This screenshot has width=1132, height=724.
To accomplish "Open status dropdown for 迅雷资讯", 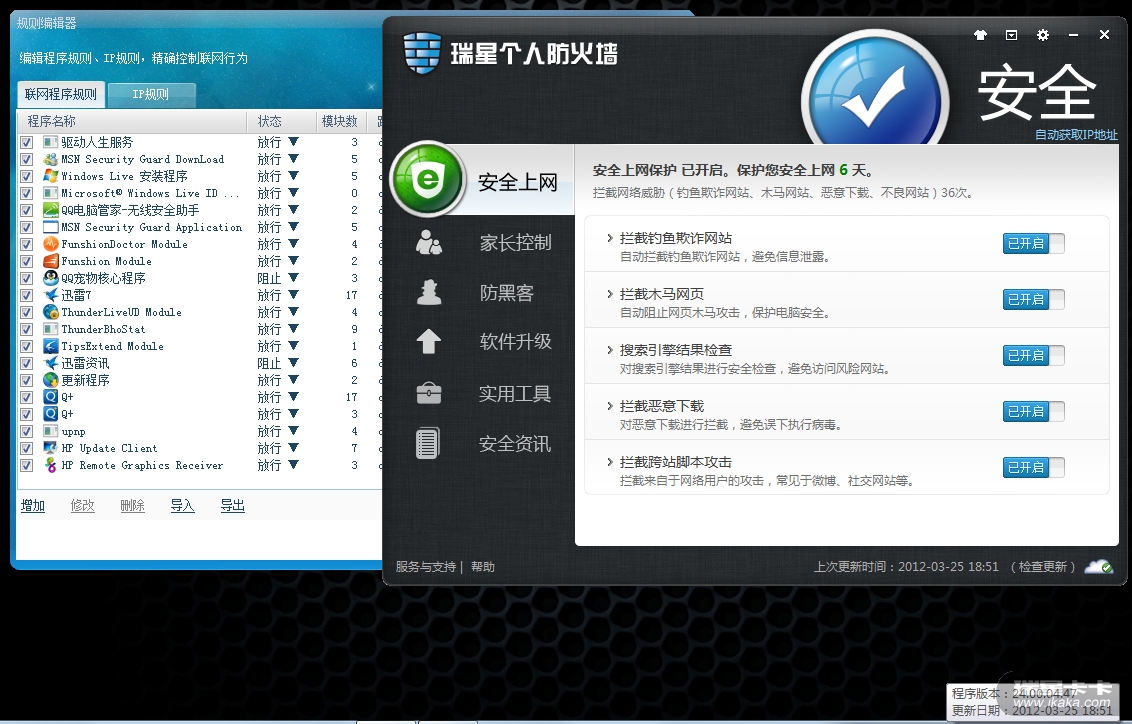I will click(x=293, y=362).
